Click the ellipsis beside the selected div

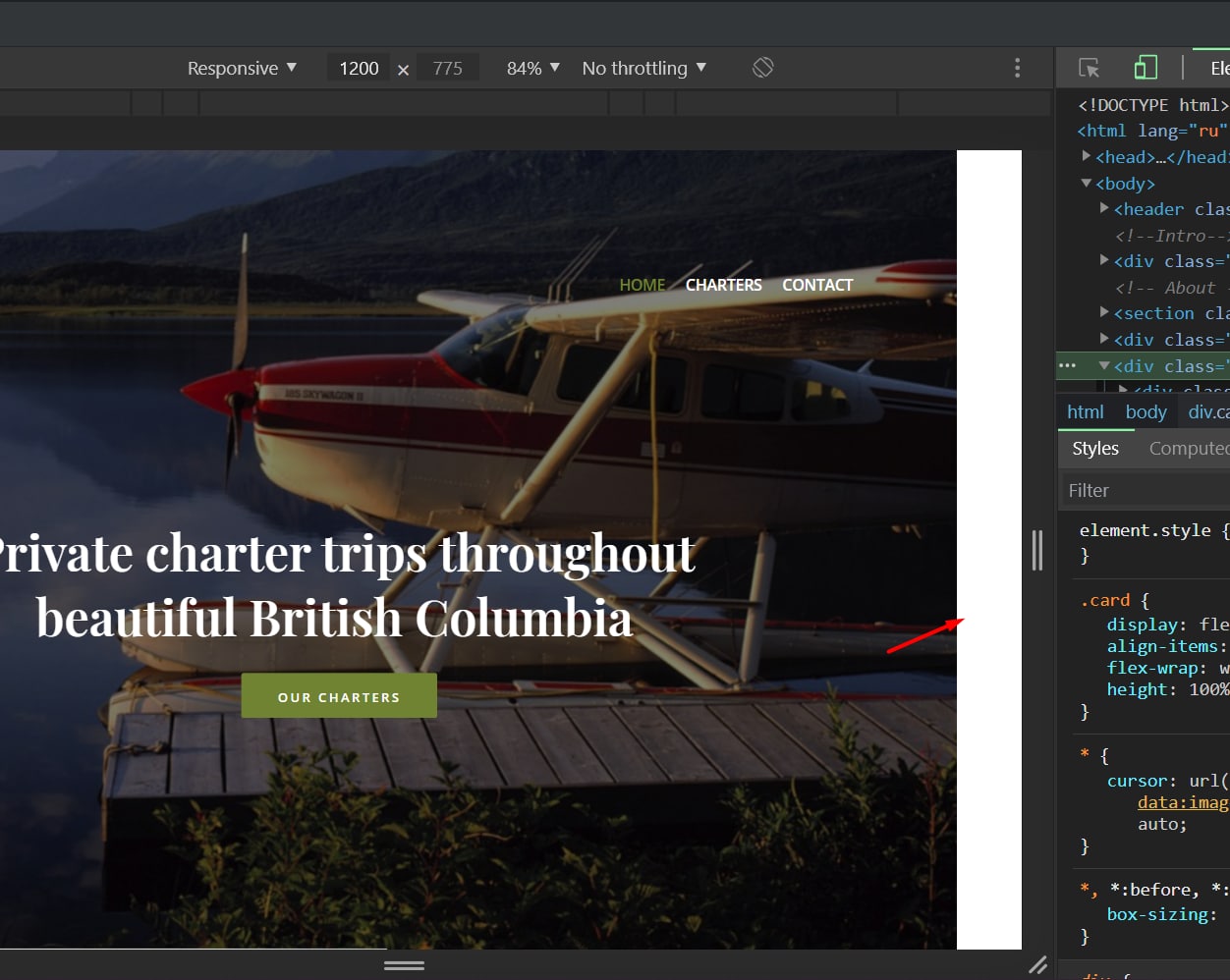tap(1068, 365)
